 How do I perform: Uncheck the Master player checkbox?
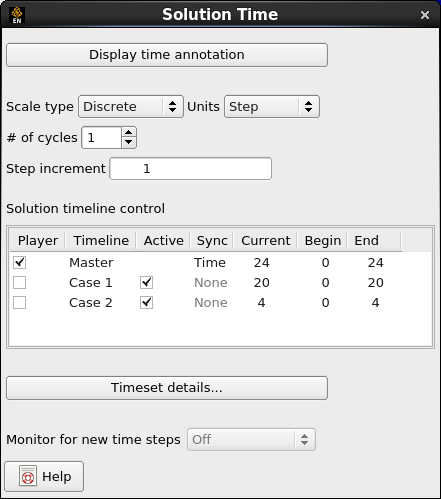19,263
